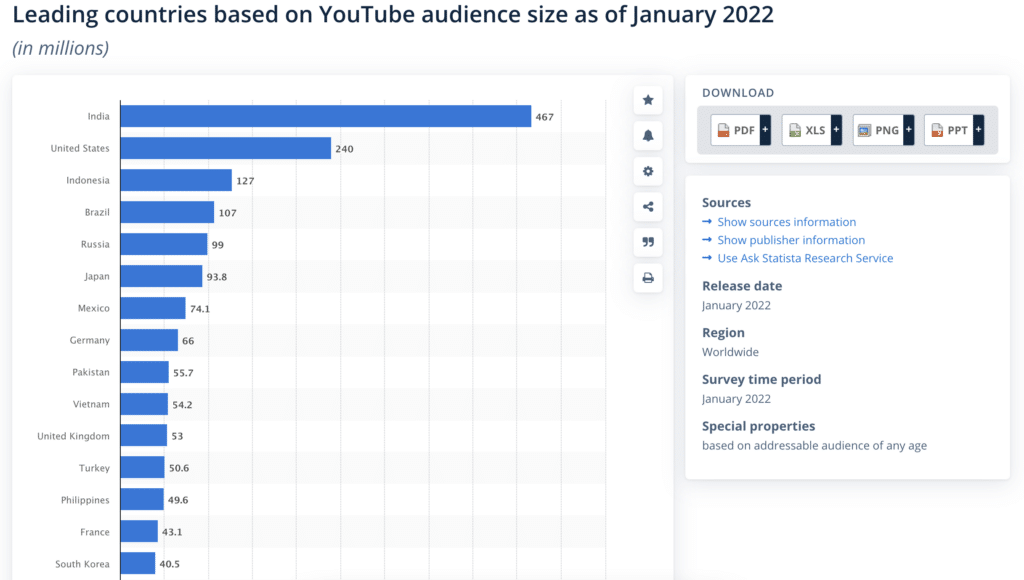Click the value label 240
This screenshot has height=580, width=1024.
pyautogui.click(x=344, y=149)
